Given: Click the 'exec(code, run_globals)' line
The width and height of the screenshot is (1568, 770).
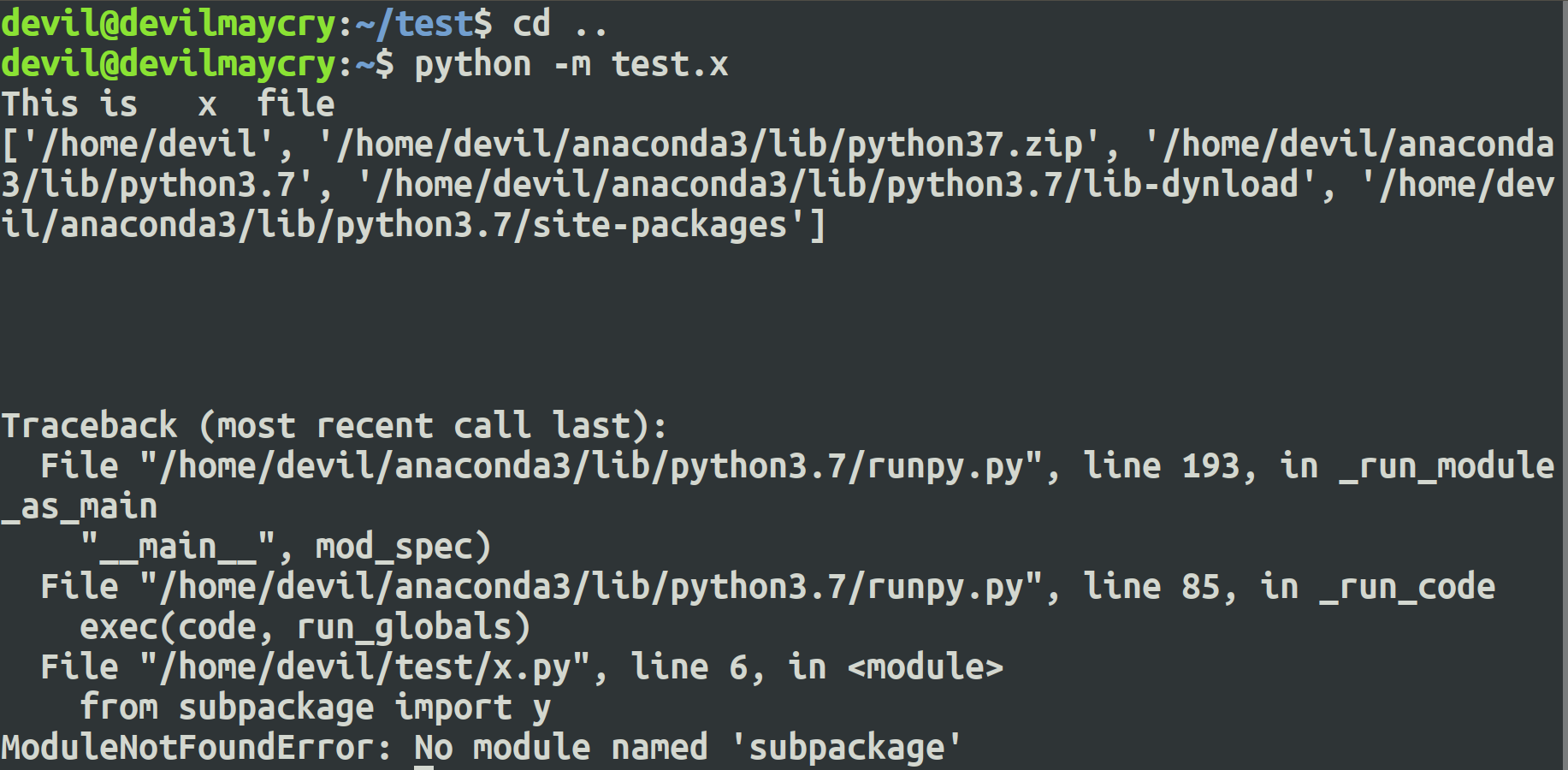Looking at the screenshot, I should [x=305, y=627].
